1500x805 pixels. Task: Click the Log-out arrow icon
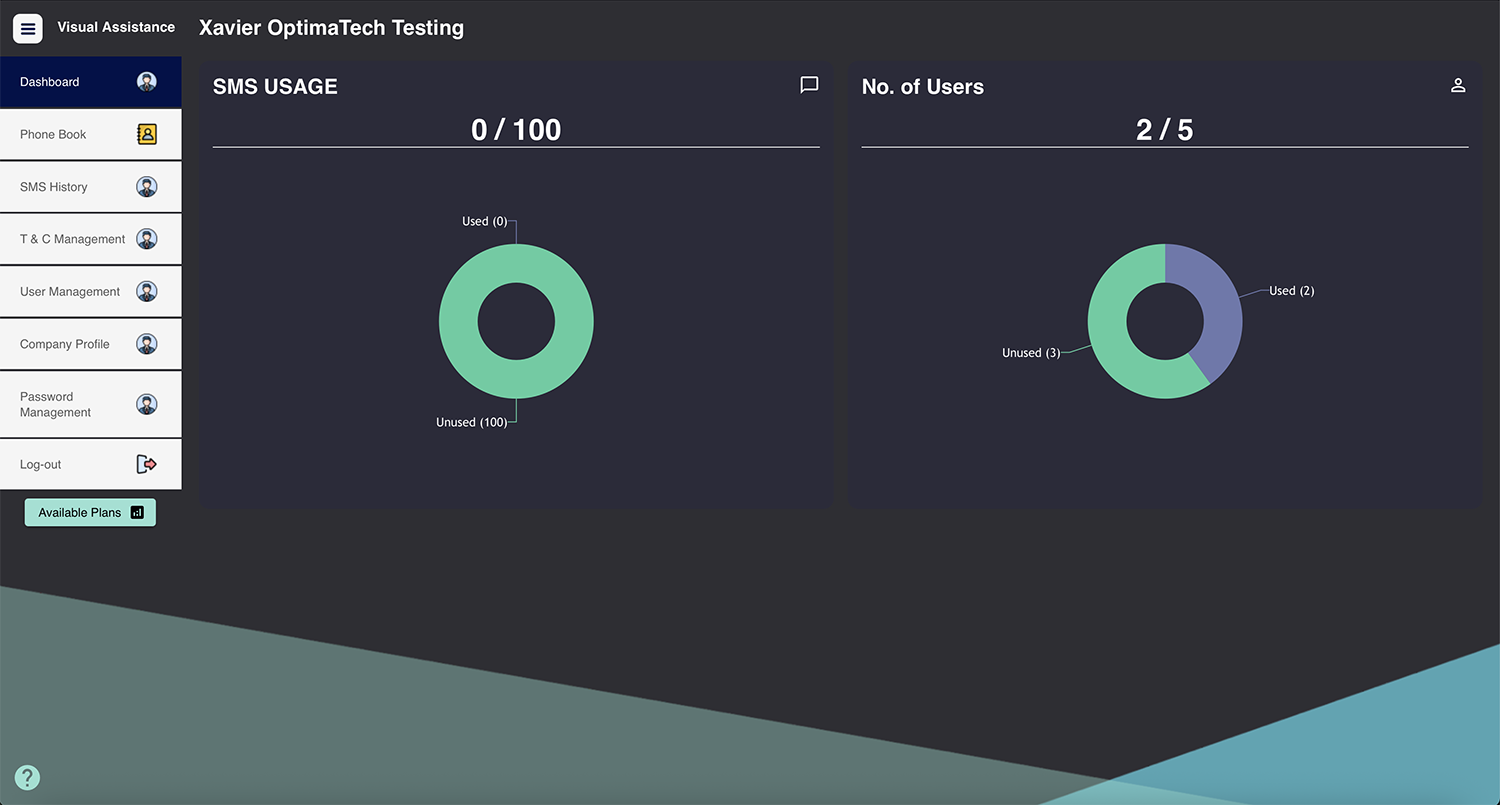coord(147,464)
